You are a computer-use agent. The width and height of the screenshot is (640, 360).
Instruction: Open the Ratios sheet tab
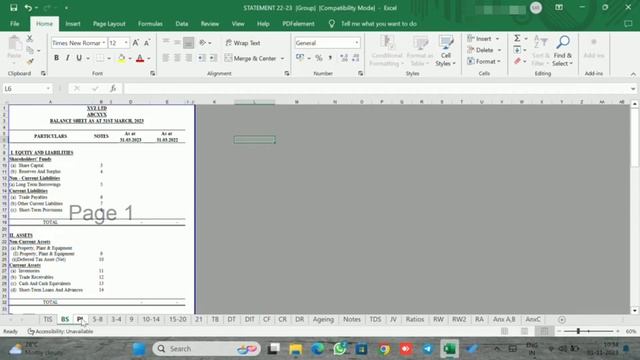pos(415,319)
